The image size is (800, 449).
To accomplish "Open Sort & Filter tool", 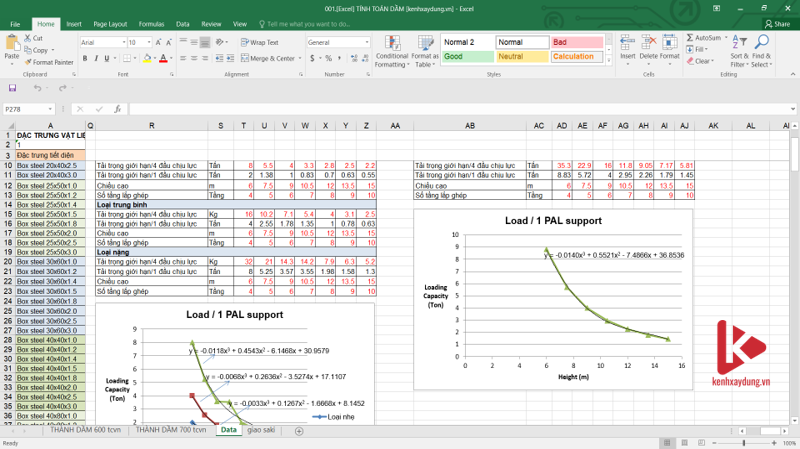I will coord(739,44).
